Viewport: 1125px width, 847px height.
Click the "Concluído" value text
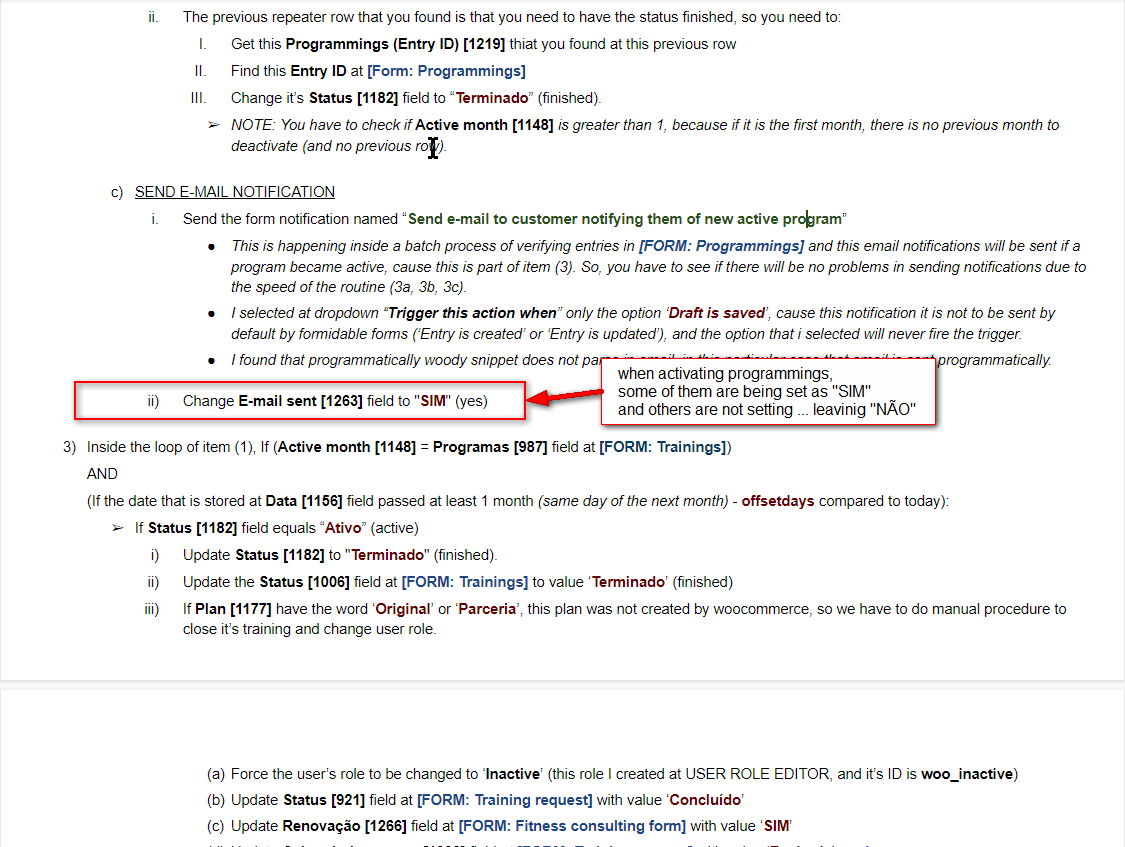[705, 800]
